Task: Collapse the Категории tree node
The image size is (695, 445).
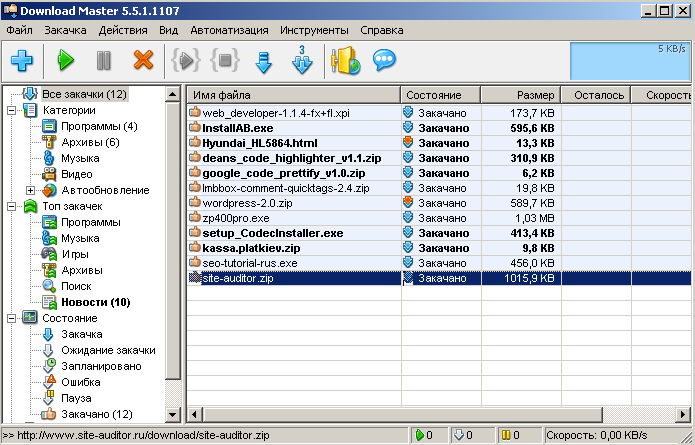Action: (12, 110)
